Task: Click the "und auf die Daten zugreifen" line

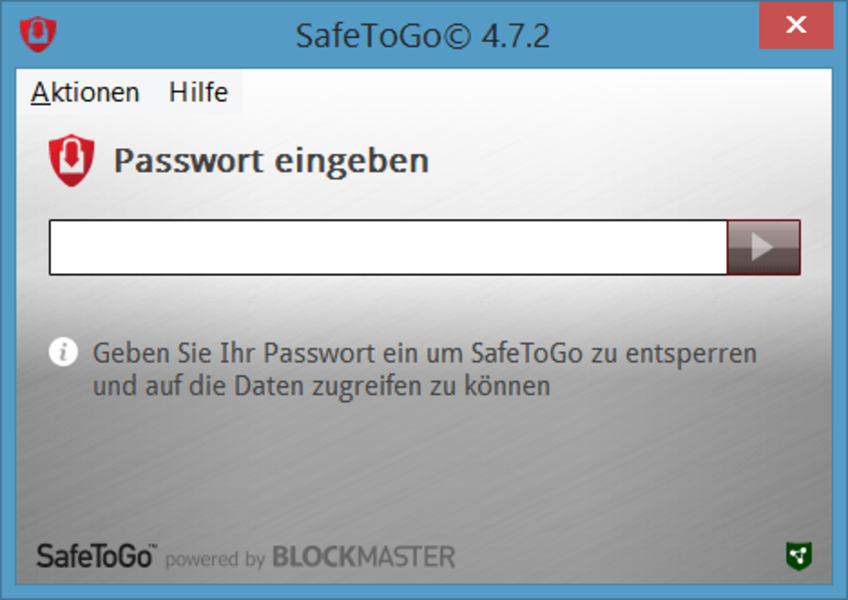Action: [x=321, y=385]
